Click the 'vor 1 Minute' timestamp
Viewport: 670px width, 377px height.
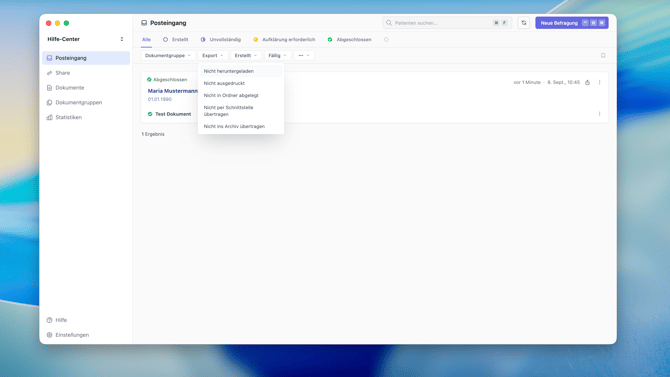527,82
